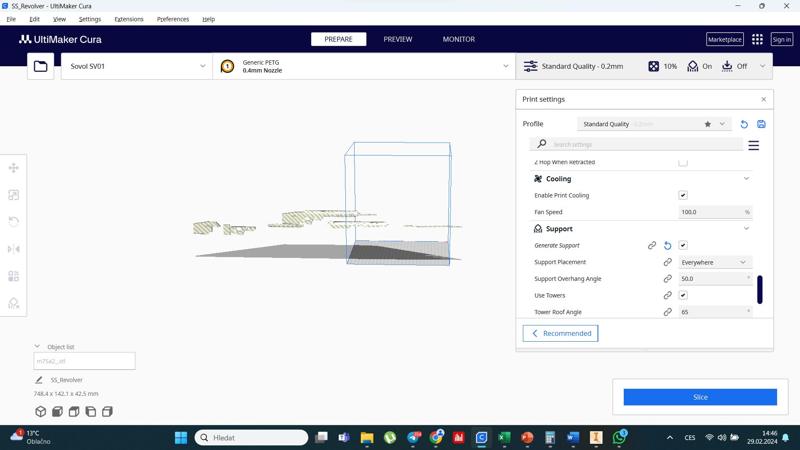This screenshot has height=450, width=800.
Task: Open the Standard Quality profile dropdown
Action: tap(654, 124)
